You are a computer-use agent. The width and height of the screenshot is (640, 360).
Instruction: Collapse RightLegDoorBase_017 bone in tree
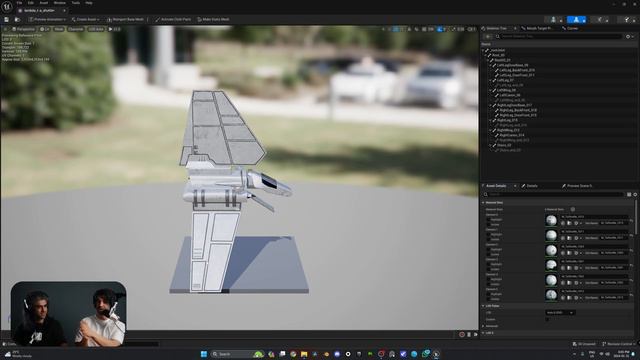click(x=490, y=105)
